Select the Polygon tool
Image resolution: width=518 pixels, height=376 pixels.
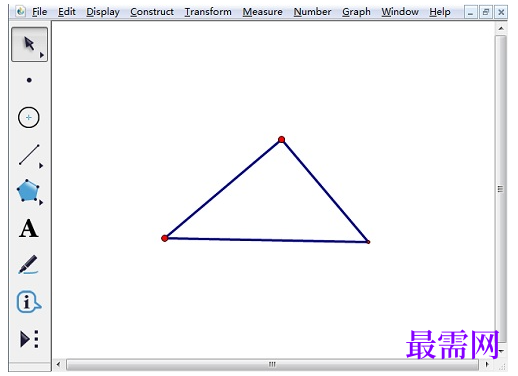point(28,191)
